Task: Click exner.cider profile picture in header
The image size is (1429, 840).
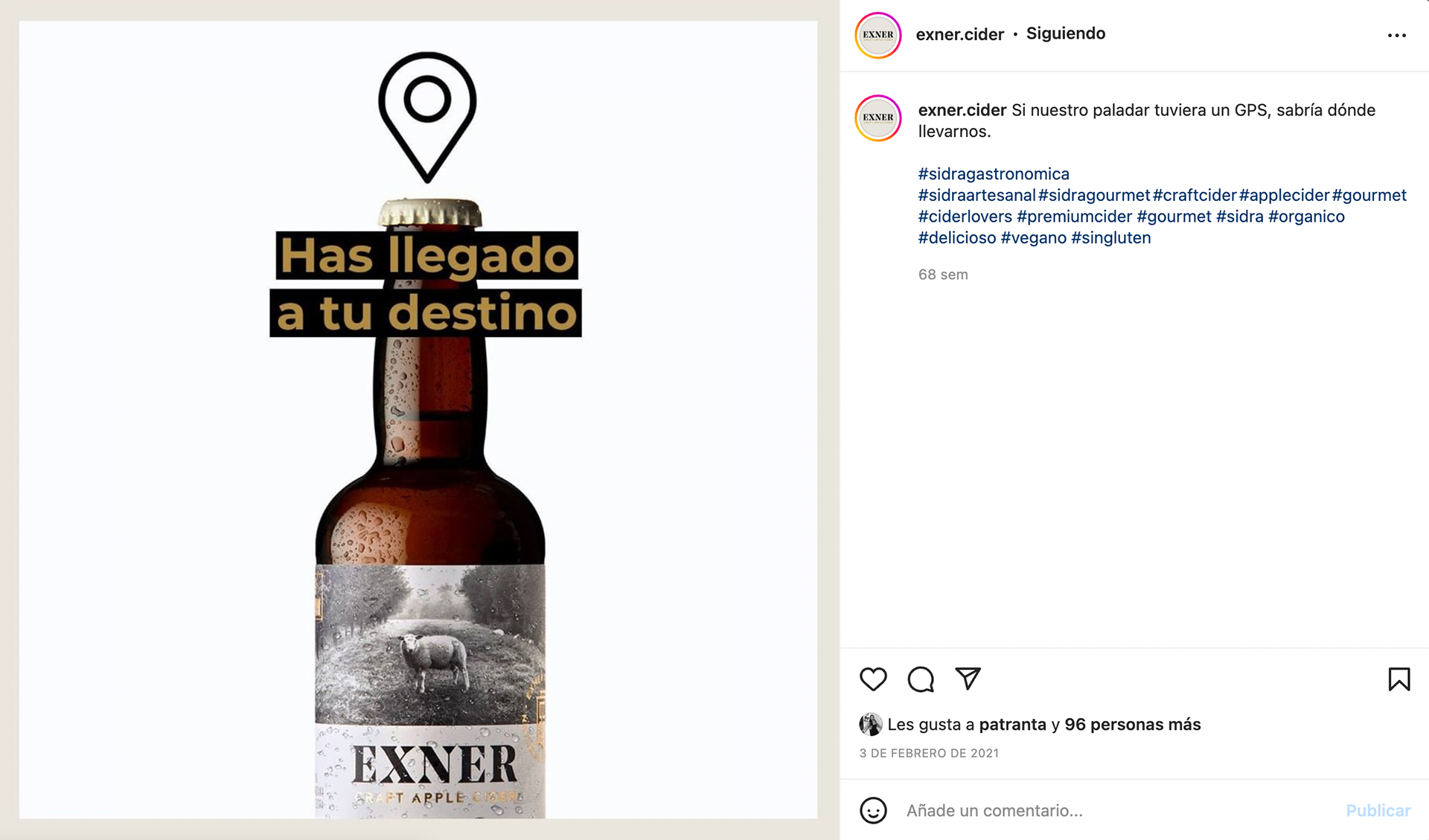Action: pos(878,35)
